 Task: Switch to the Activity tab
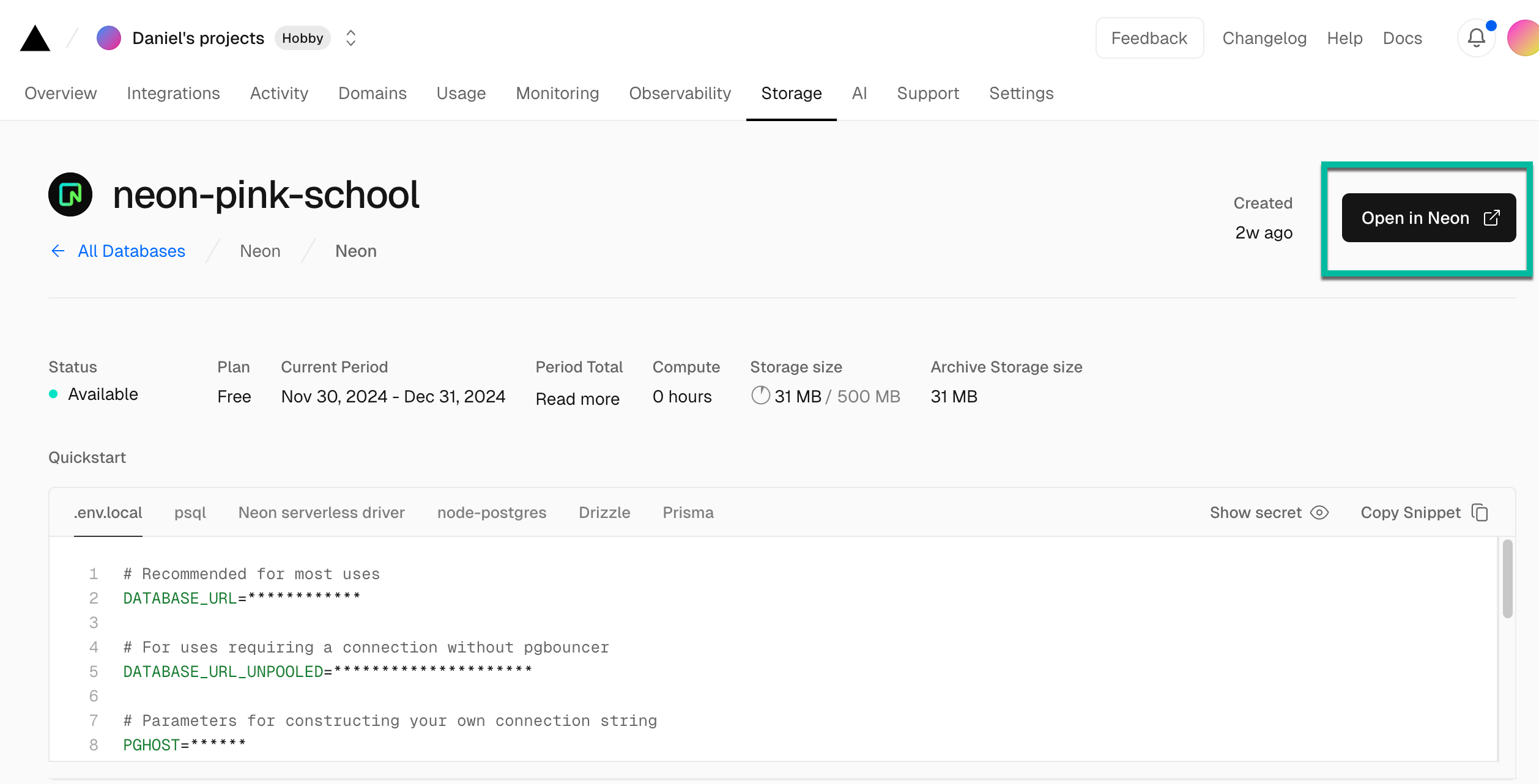click(279, 93)
